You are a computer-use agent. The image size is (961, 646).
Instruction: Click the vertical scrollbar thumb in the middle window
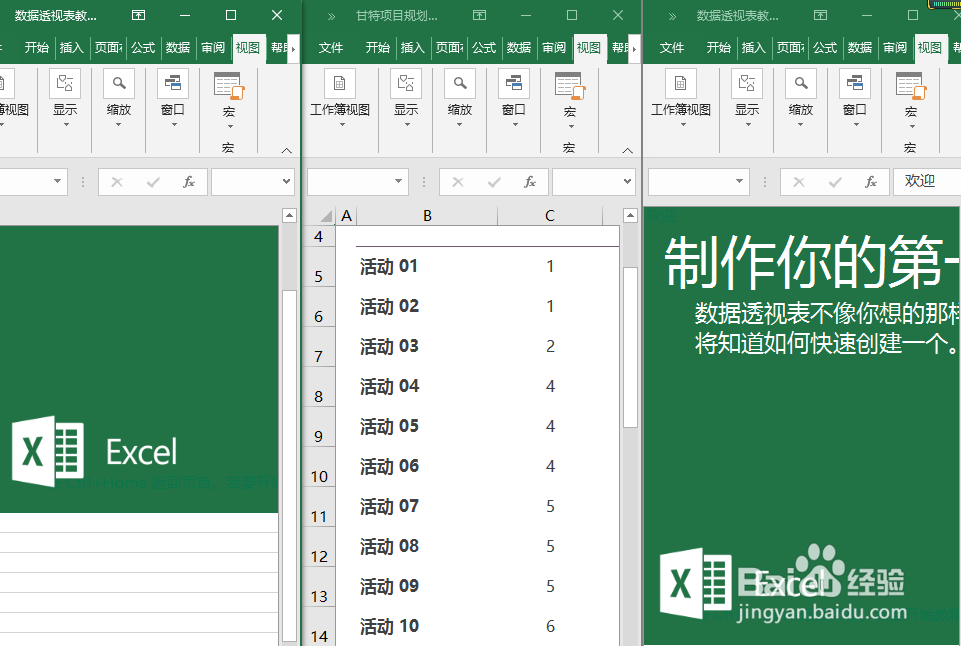pyautogui.click(x=630, y=348)
